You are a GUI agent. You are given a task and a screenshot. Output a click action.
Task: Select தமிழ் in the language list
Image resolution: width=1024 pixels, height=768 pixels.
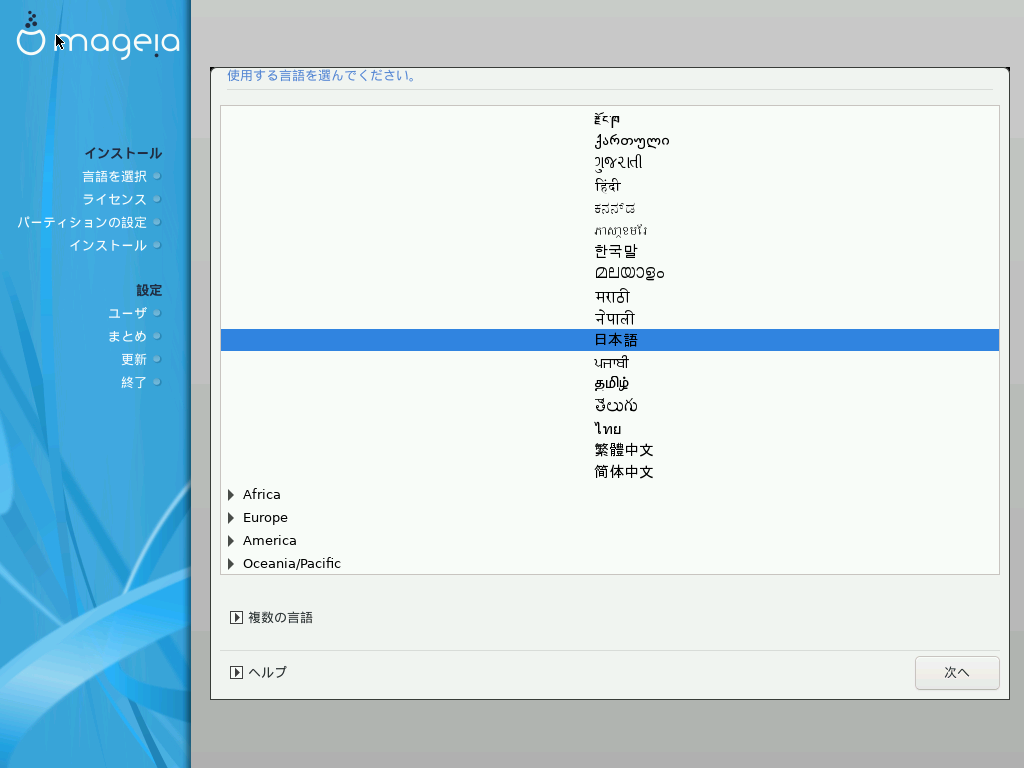[610, 384]
